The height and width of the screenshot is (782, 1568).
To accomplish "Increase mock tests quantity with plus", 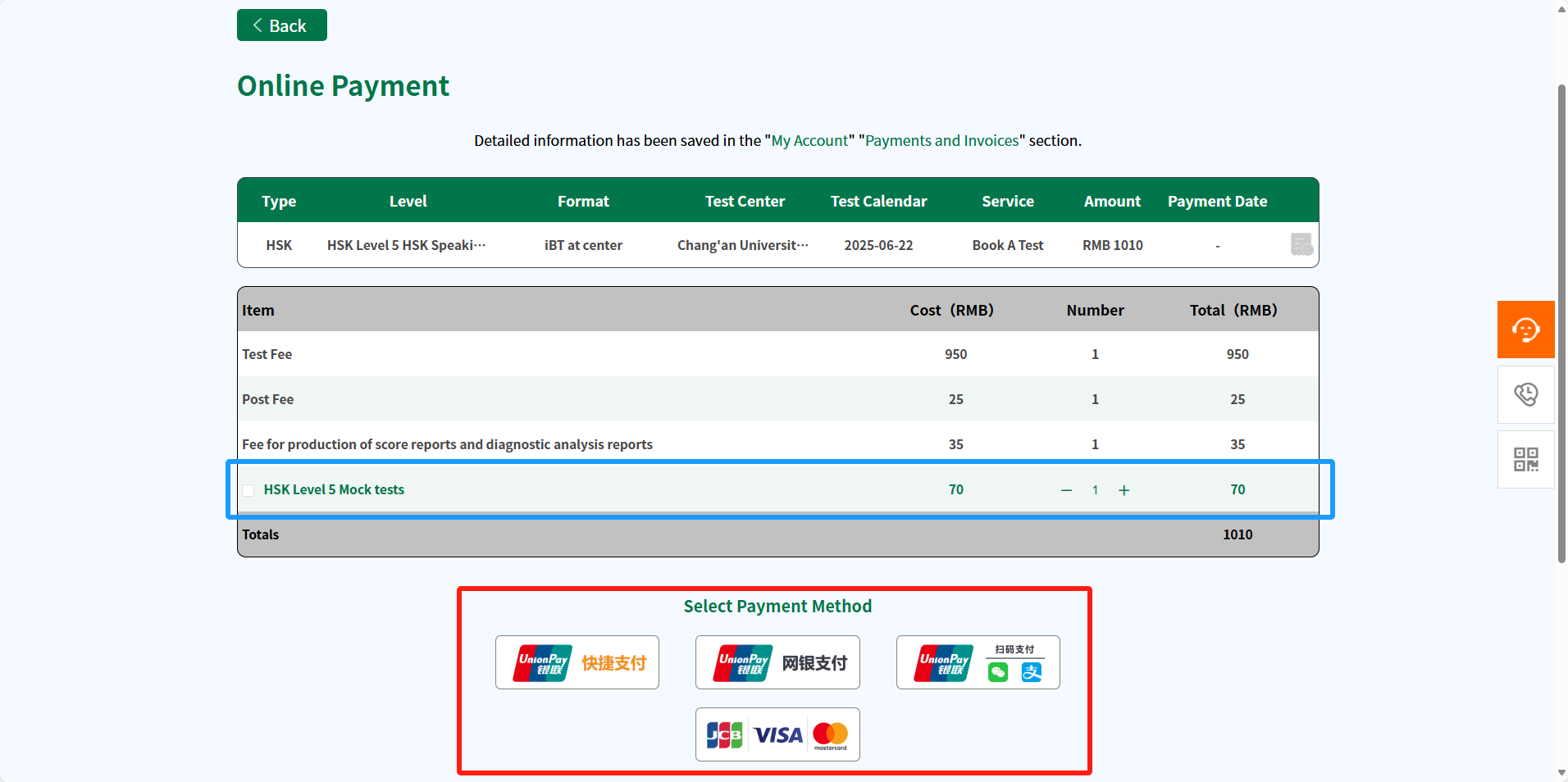I will point(1124,490).
